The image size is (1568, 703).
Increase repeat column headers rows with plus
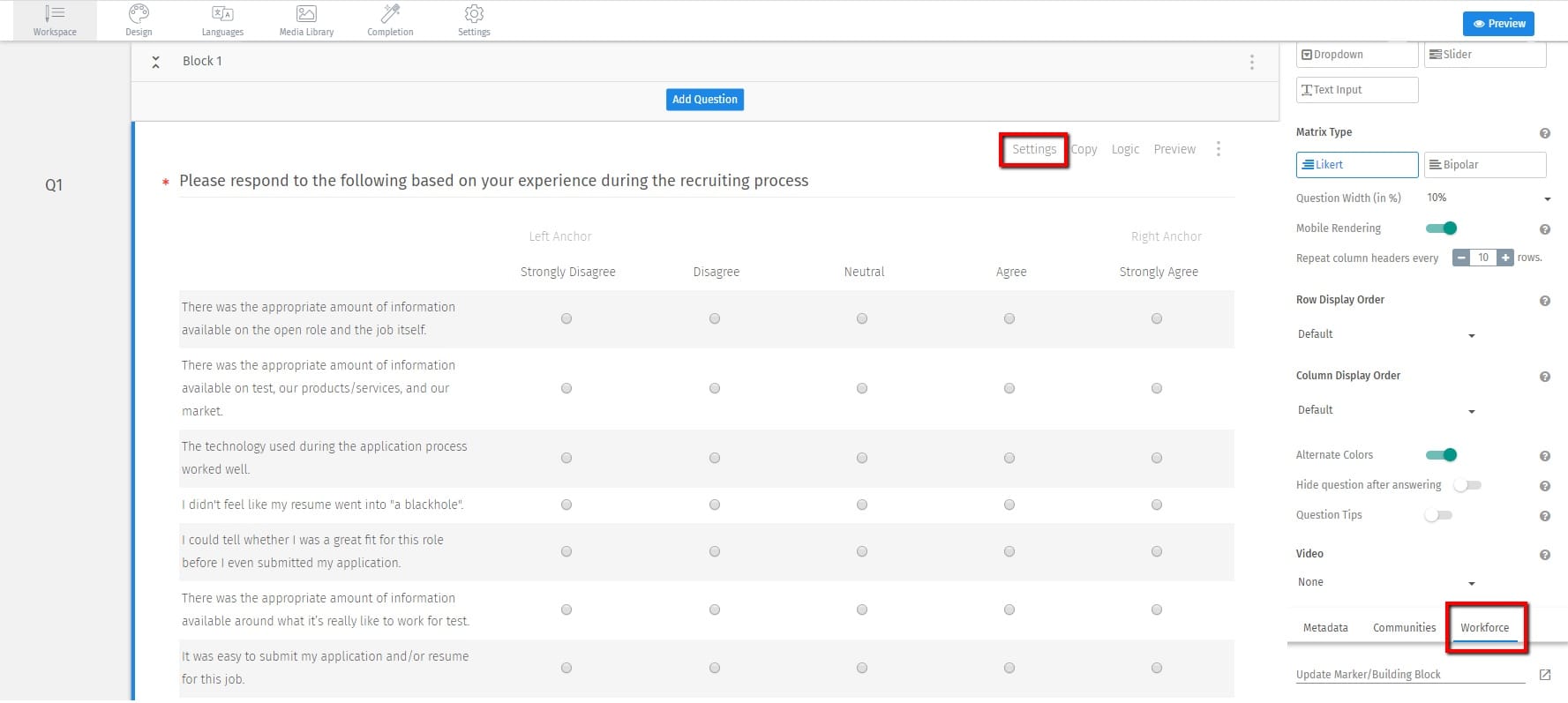click(1505, 258)
